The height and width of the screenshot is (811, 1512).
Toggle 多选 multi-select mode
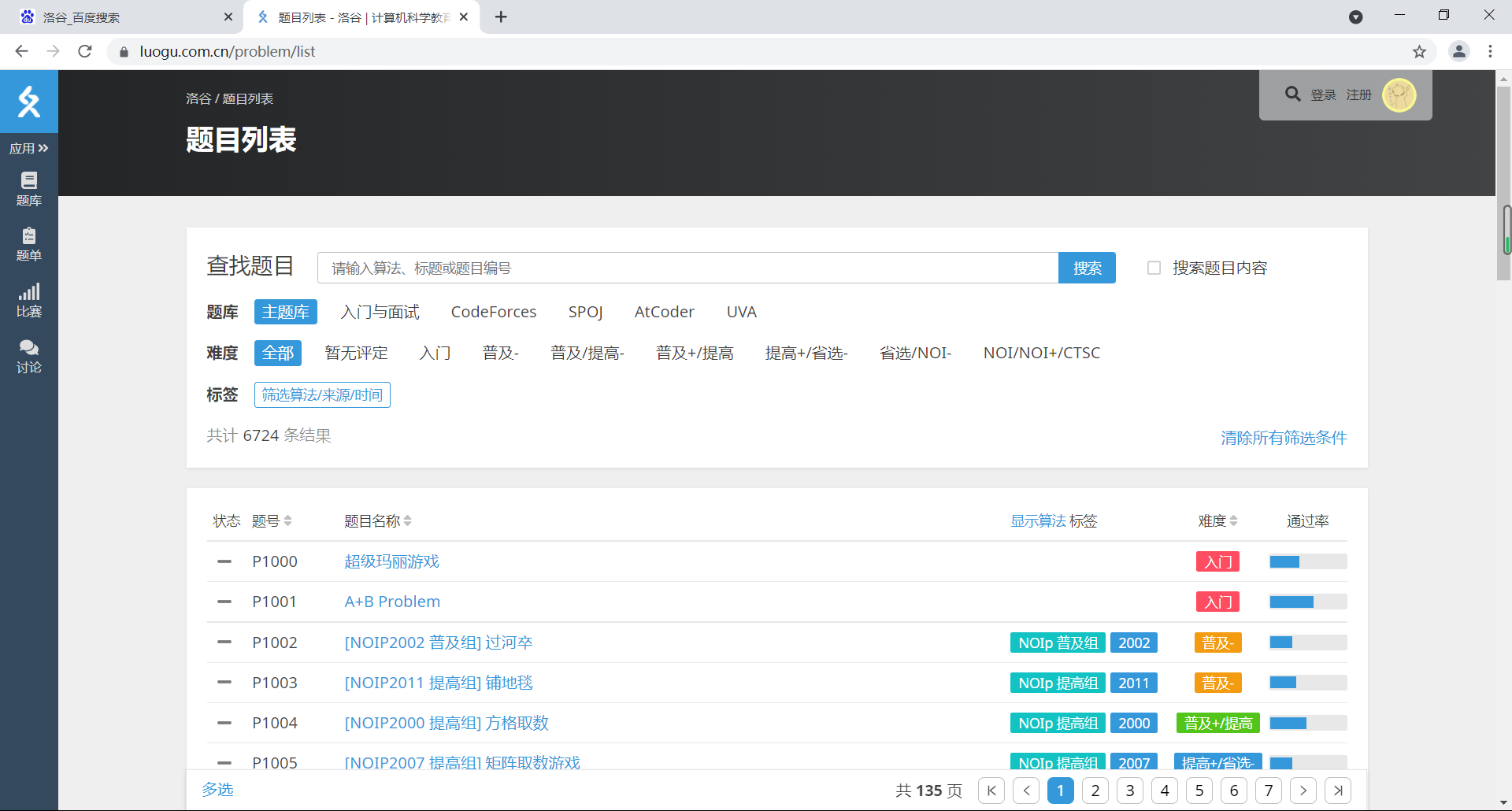point(217,790)
